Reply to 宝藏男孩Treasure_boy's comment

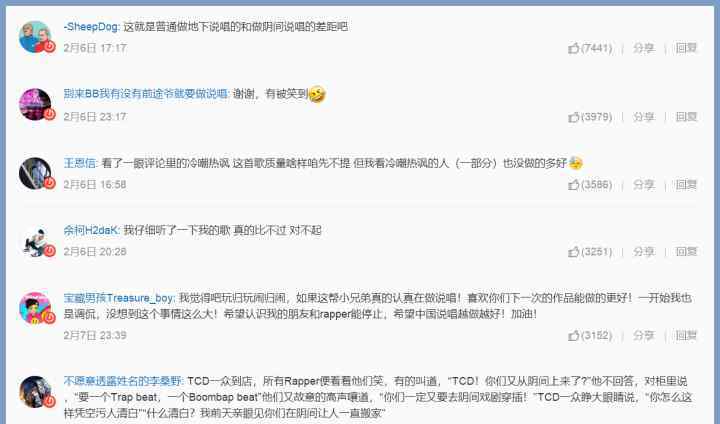[x=686, y=335]
